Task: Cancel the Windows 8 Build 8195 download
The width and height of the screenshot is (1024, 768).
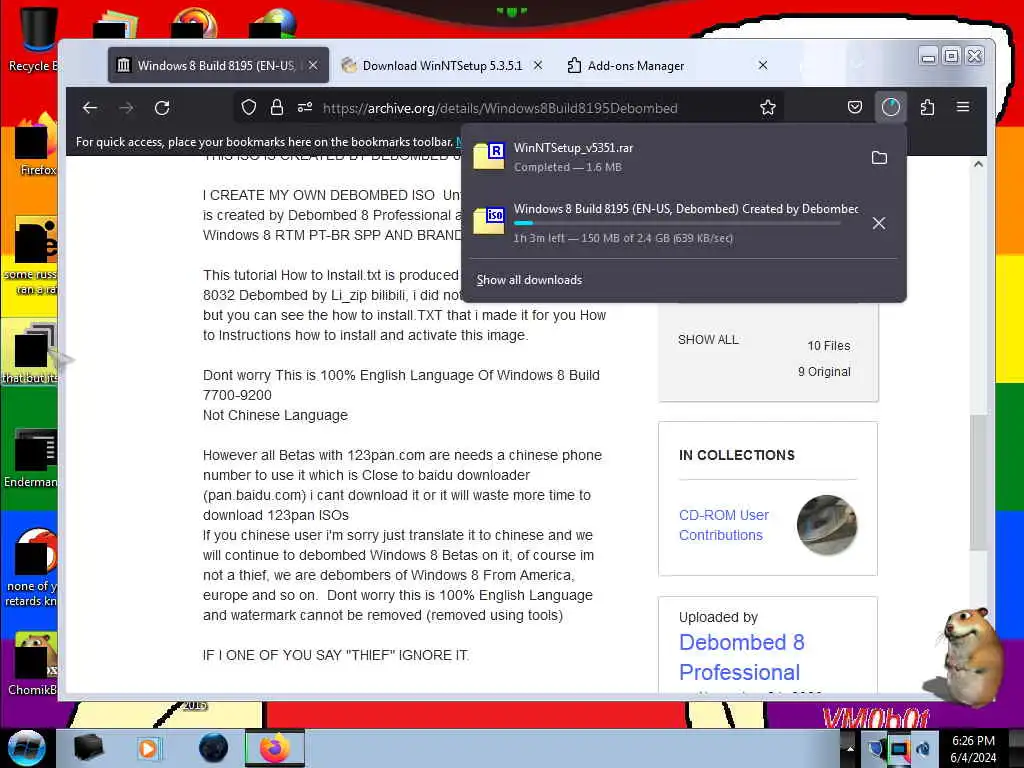Action: (x=879, y=223)
